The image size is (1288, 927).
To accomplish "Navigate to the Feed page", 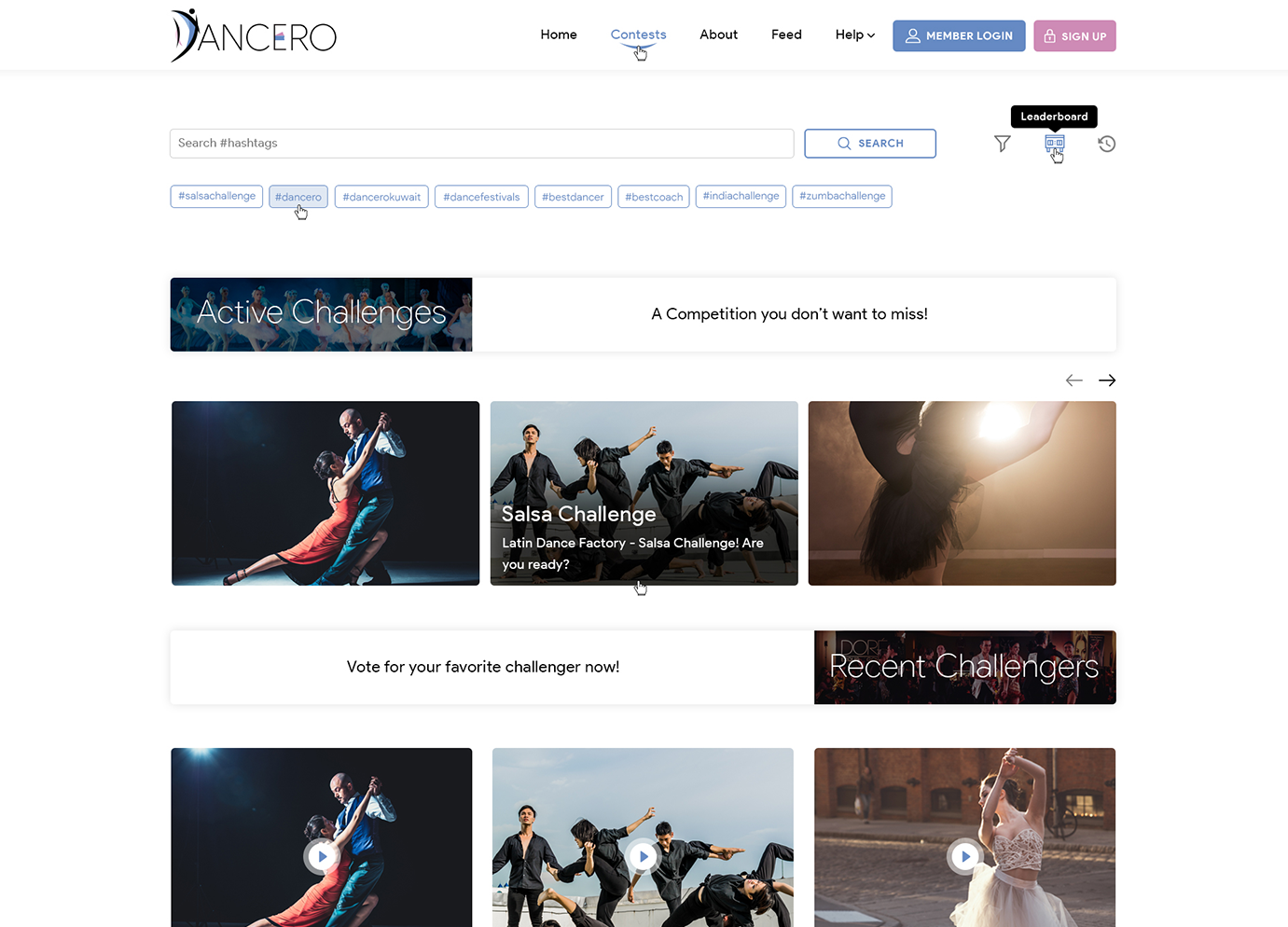I will coord(786,35).
